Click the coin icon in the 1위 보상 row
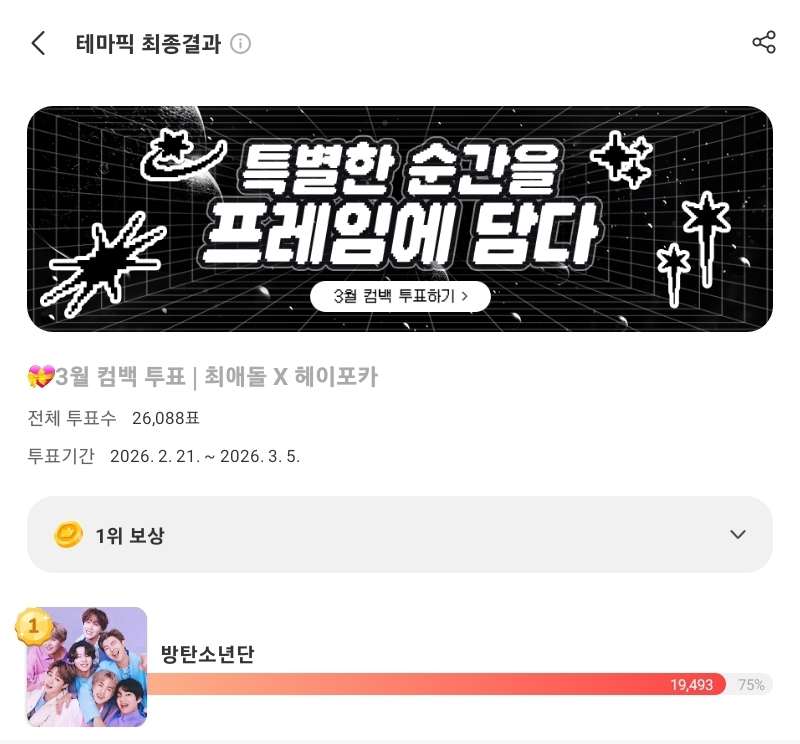The width and height of the screenshot is (800, 744). pos(67,534)
